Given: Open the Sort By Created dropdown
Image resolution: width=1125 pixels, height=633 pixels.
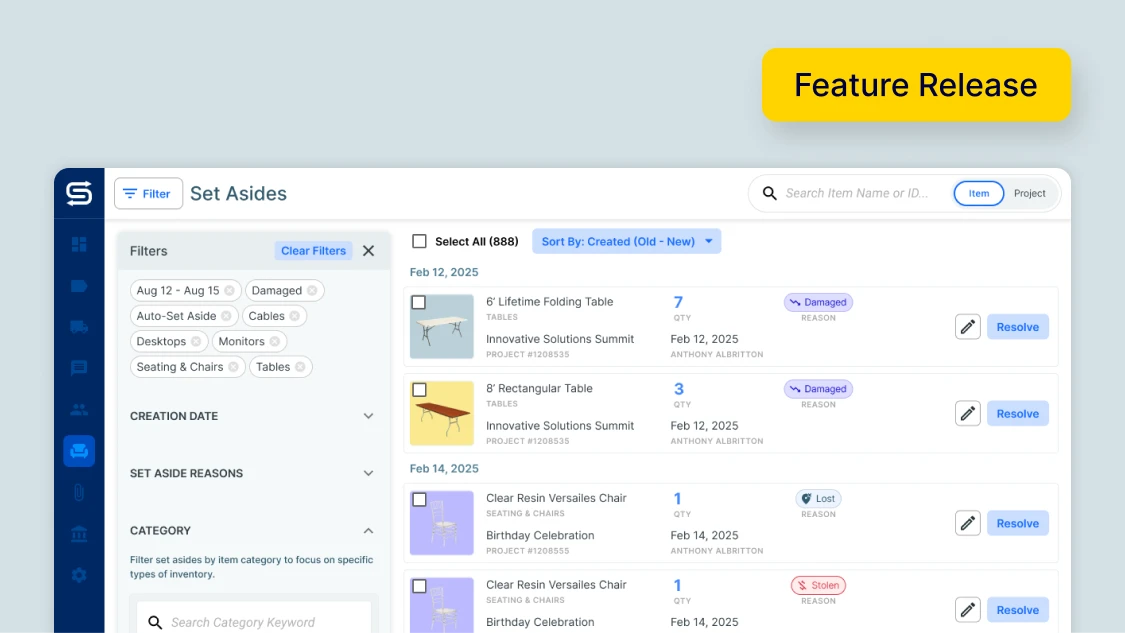Looking at the screenshot, I should [x=627, y=241].
